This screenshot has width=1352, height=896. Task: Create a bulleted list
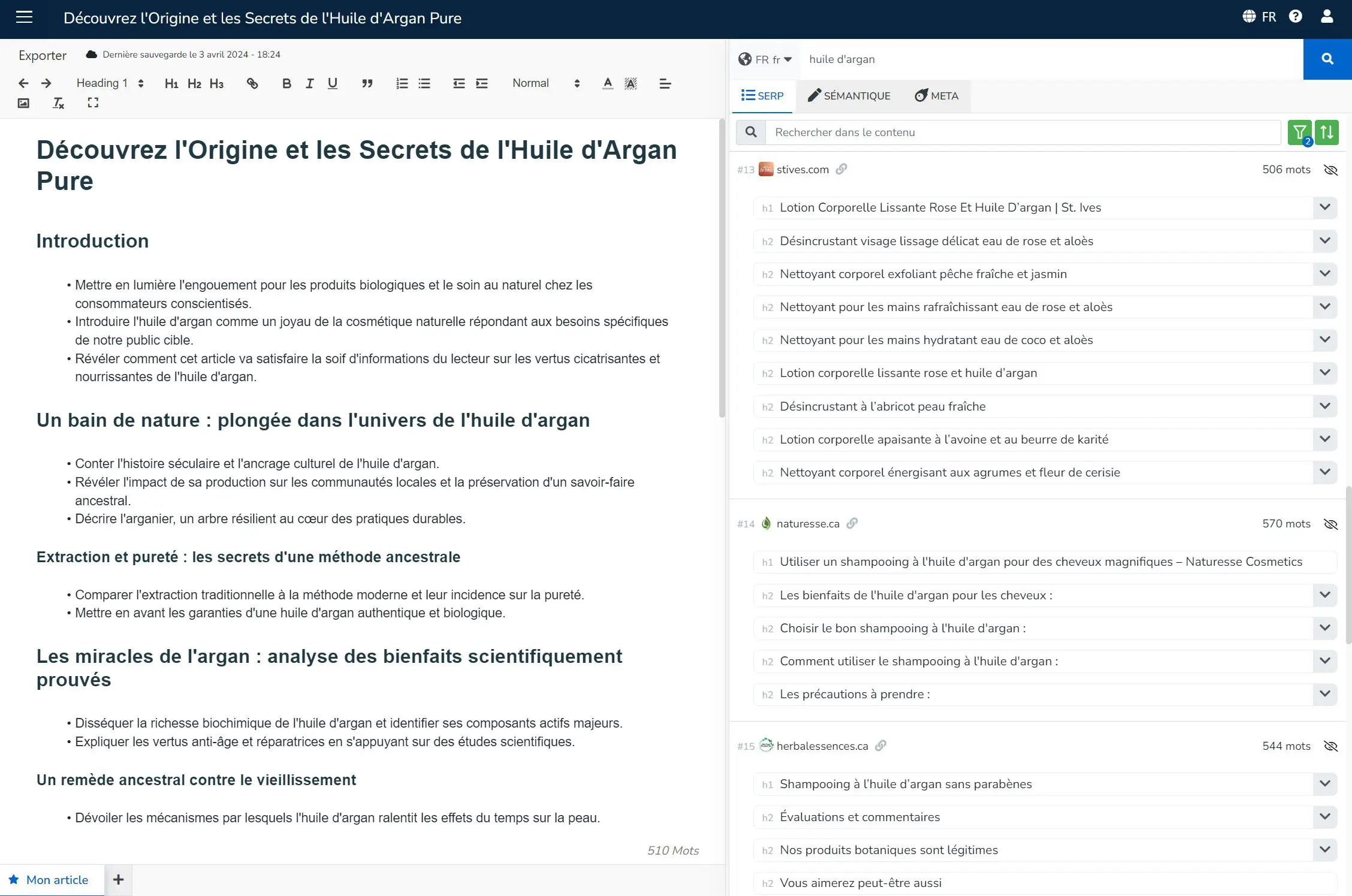(424, 83)
